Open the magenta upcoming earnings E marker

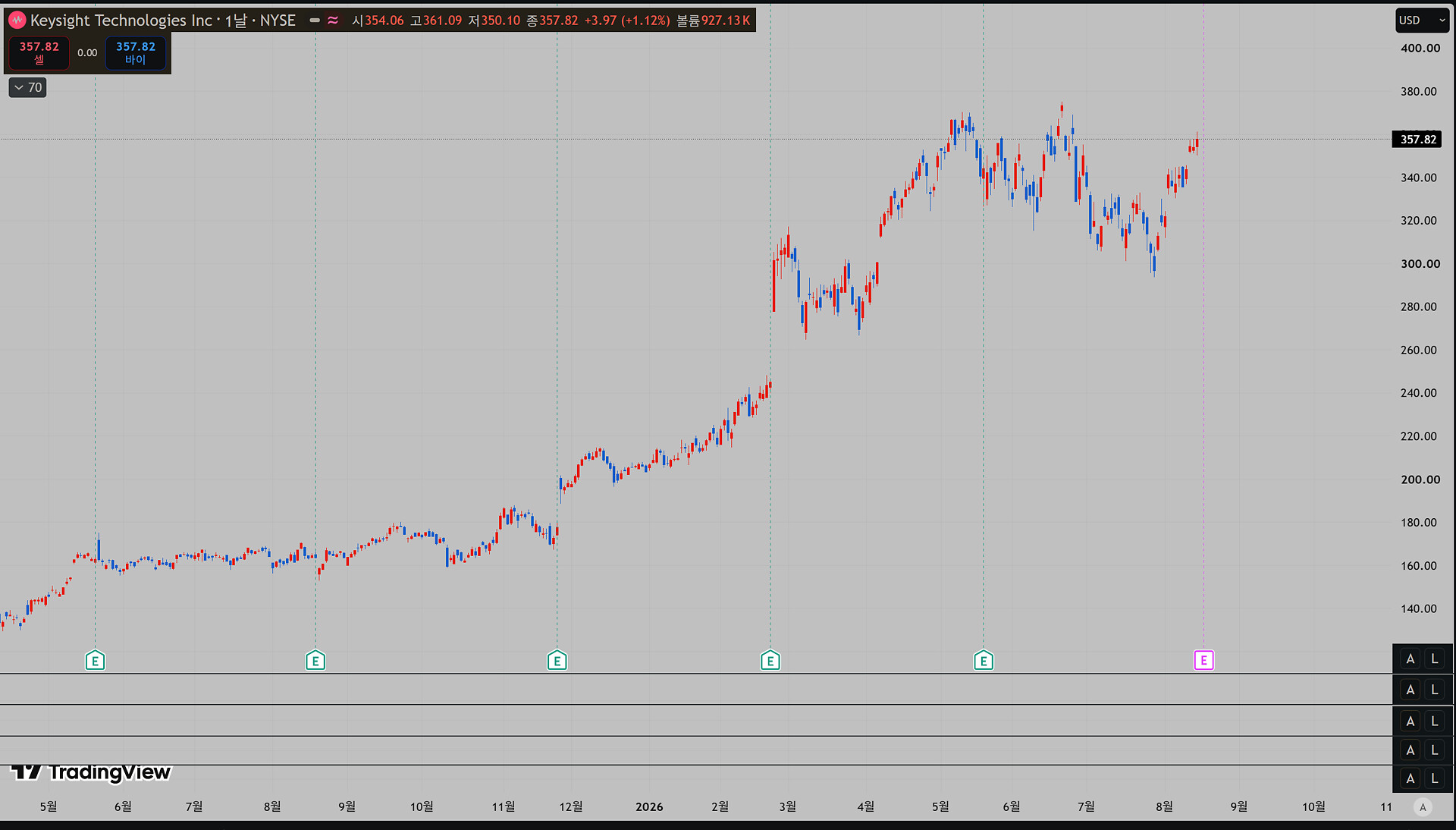coord(1203,660)
